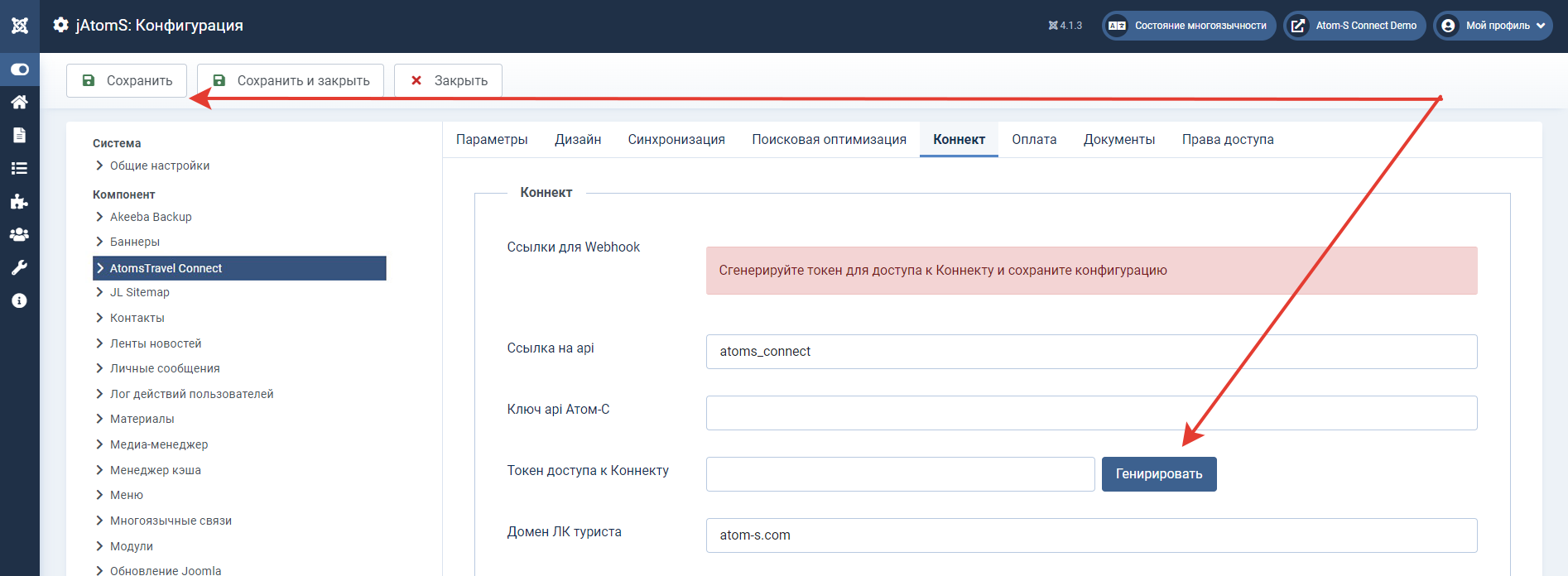1568x576 pixels.
Task: Open Меню component settings
Action: point(126,495)
